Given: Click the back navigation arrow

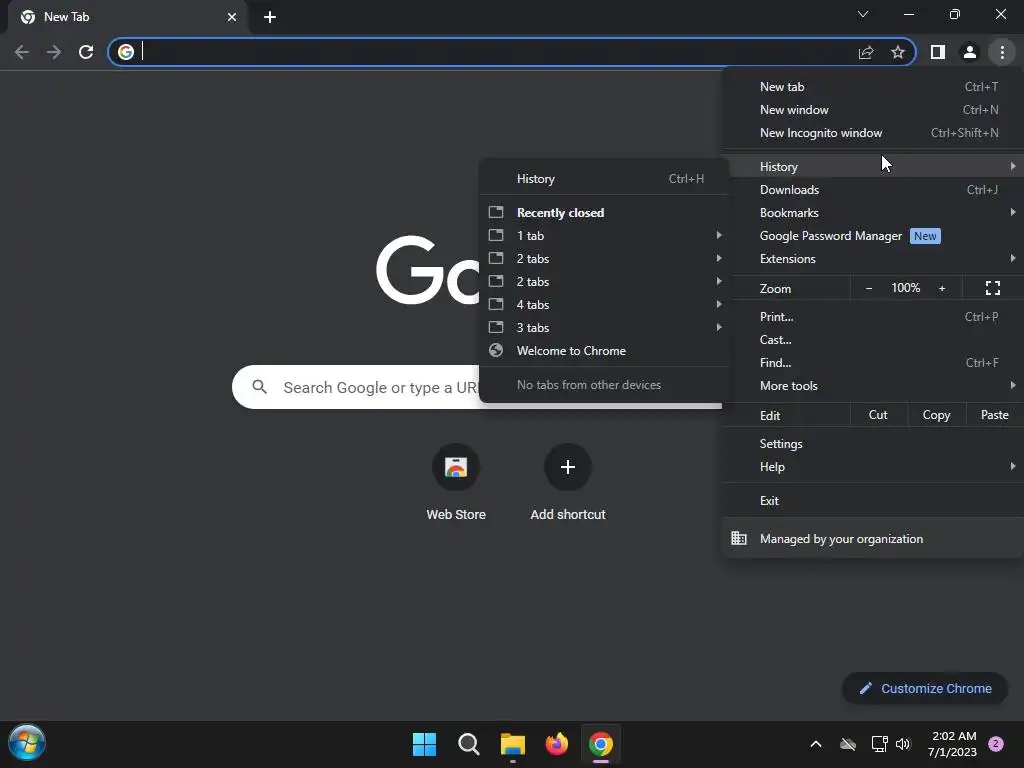Looking at the screenshot, I should [x=22, y=52].
